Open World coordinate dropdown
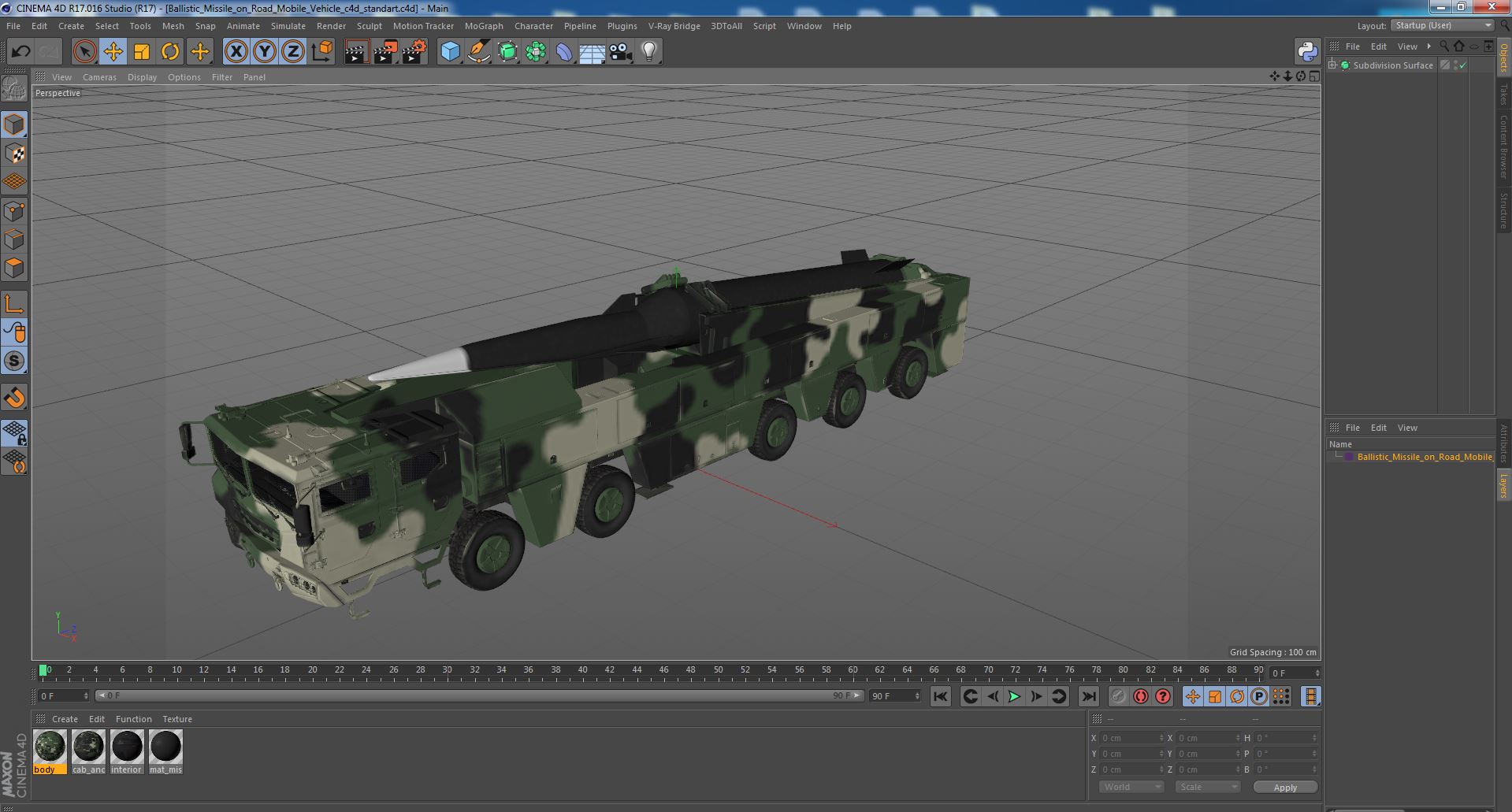Viewport: 1512px width, 812px height. pos(1131,787)
